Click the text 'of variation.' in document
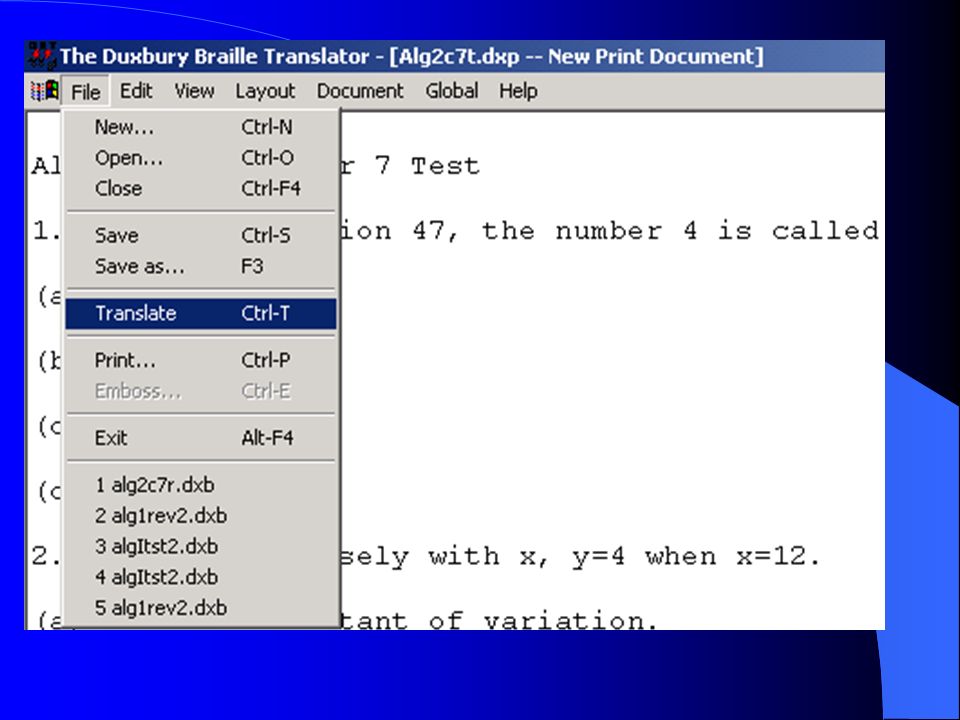Viewport: 960px width, 720px height. pos(544,621)
